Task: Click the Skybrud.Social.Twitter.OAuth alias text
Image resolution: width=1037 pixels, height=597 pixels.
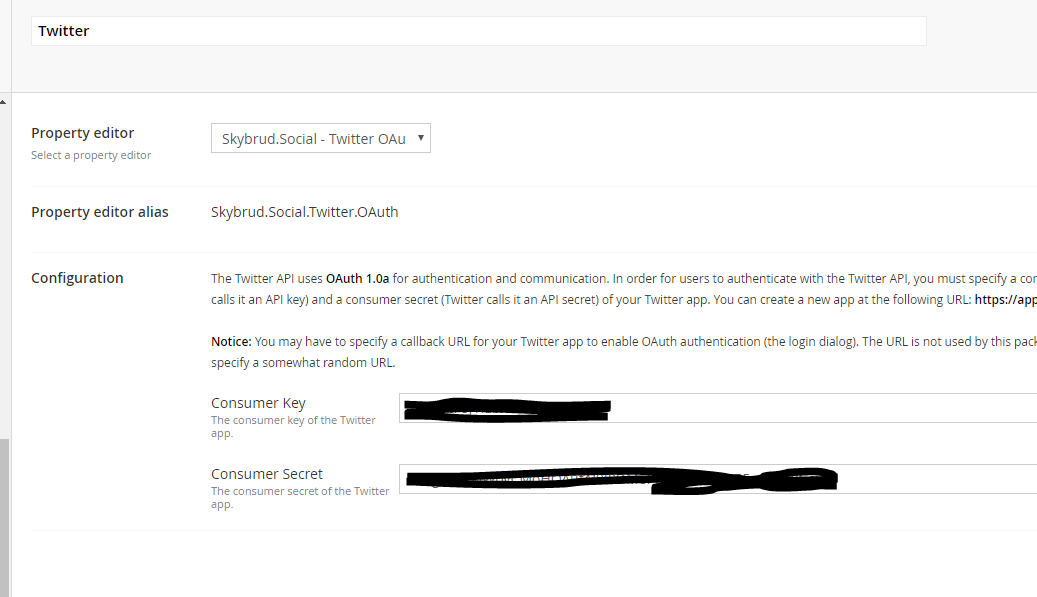Action: (x=304, y=212)
